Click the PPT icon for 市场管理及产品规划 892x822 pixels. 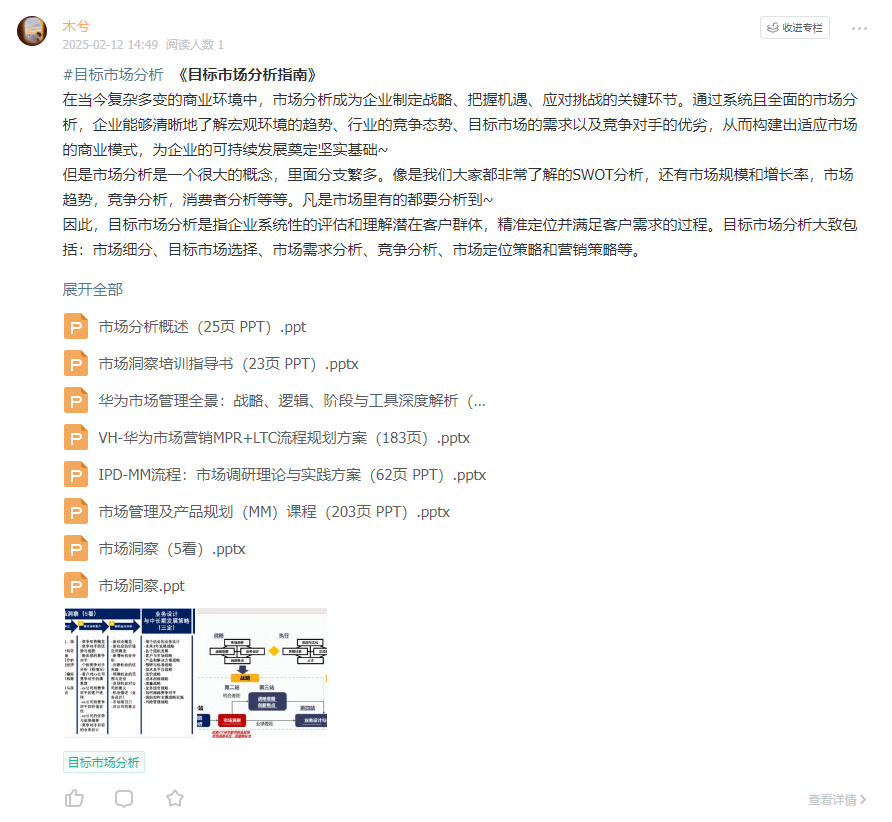(x=76, y=511)
